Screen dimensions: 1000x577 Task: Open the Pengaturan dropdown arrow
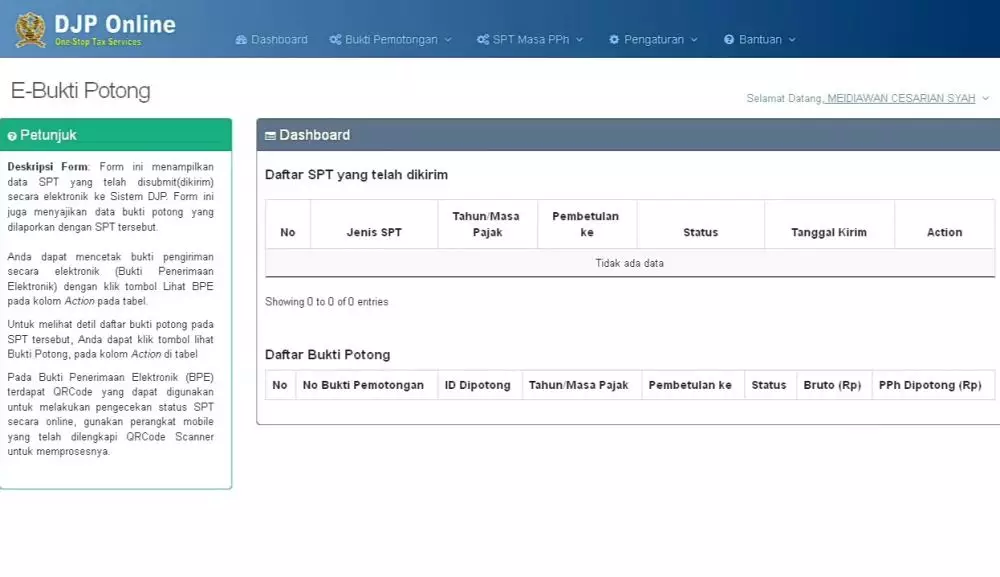click(x=694, y=40)
